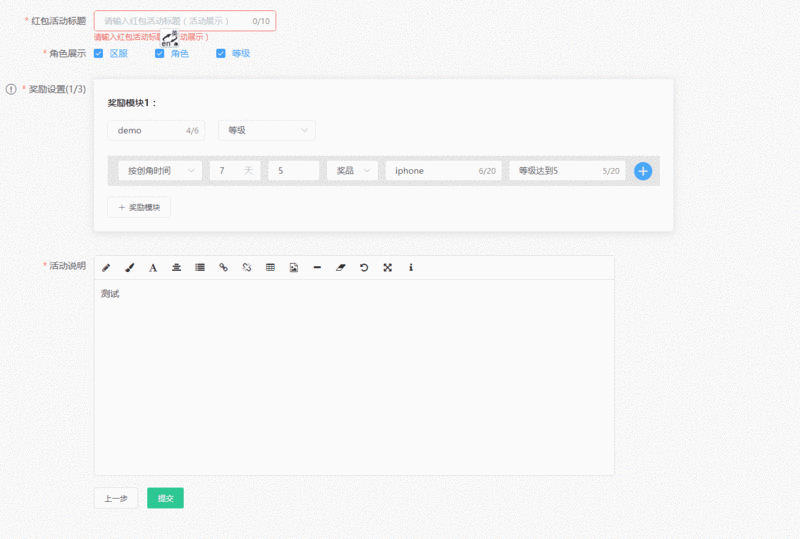
Task: Click the pencil icon in editor toolbar
Action: [x=106, y=267]
